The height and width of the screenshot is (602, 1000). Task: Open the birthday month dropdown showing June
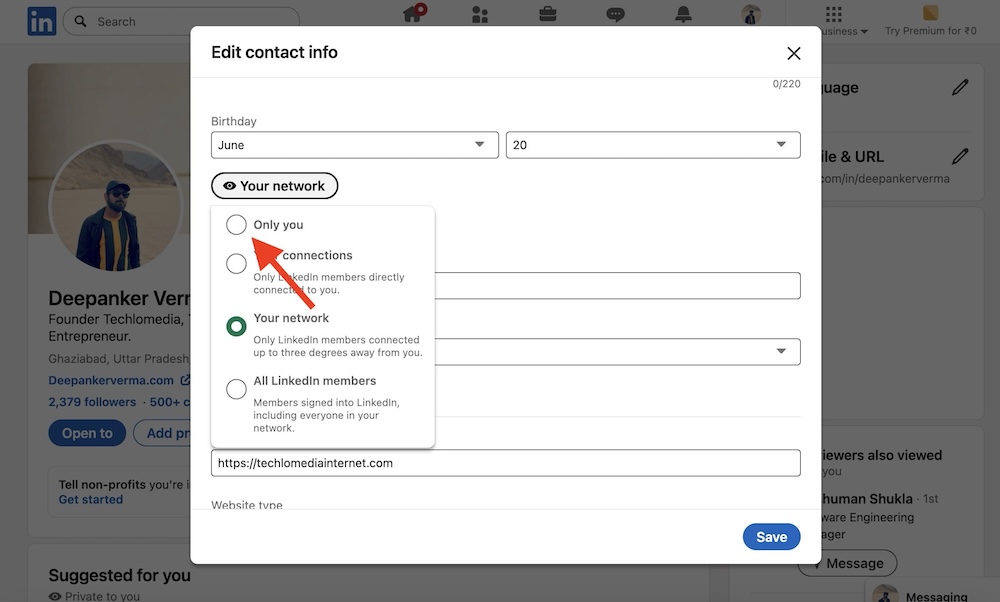point(355,145)
